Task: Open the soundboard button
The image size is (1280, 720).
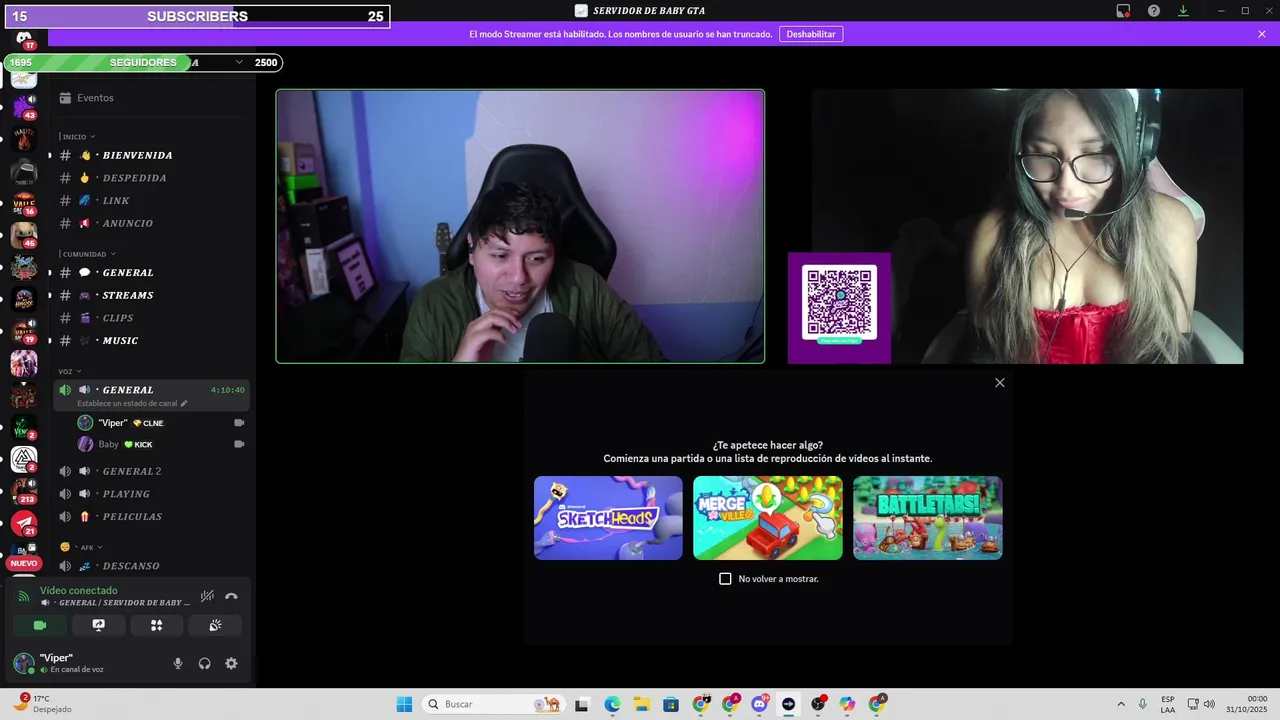Action: (x=214, y=625)
